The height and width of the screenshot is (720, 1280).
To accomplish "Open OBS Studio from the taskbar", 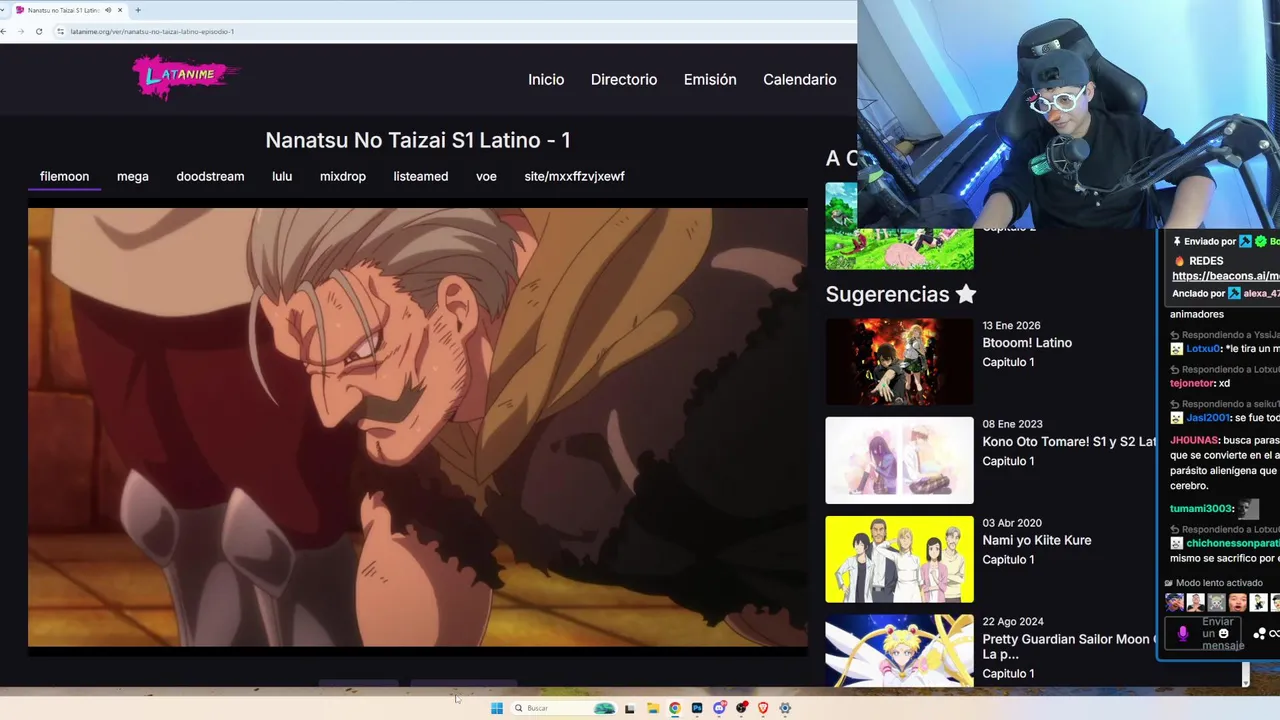I will [741, 708].
